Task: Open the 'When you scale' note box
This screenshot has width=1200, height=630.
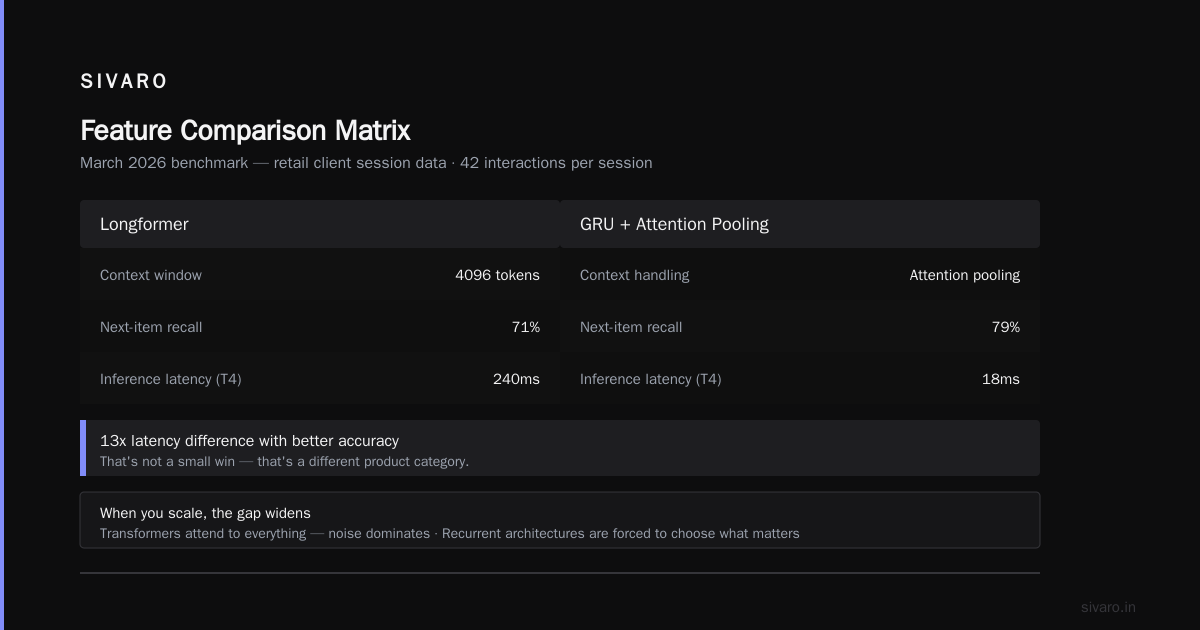Action: [560, 520]
